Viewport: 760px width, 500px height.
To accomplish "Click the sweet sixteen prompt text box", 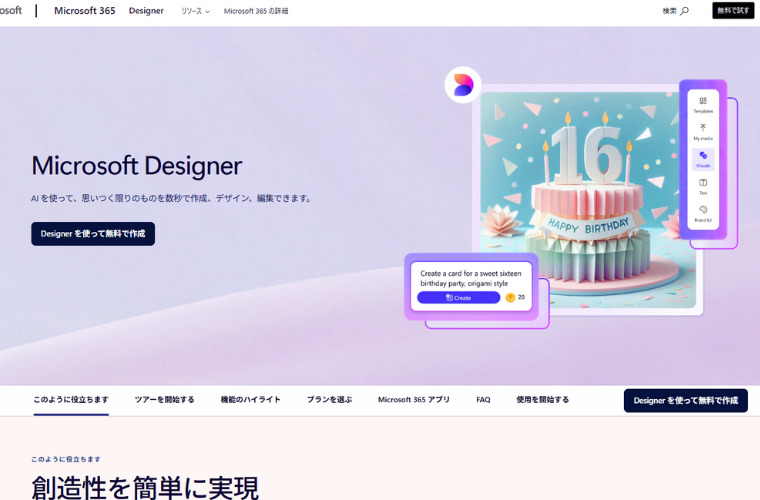I will pos(471,278).
